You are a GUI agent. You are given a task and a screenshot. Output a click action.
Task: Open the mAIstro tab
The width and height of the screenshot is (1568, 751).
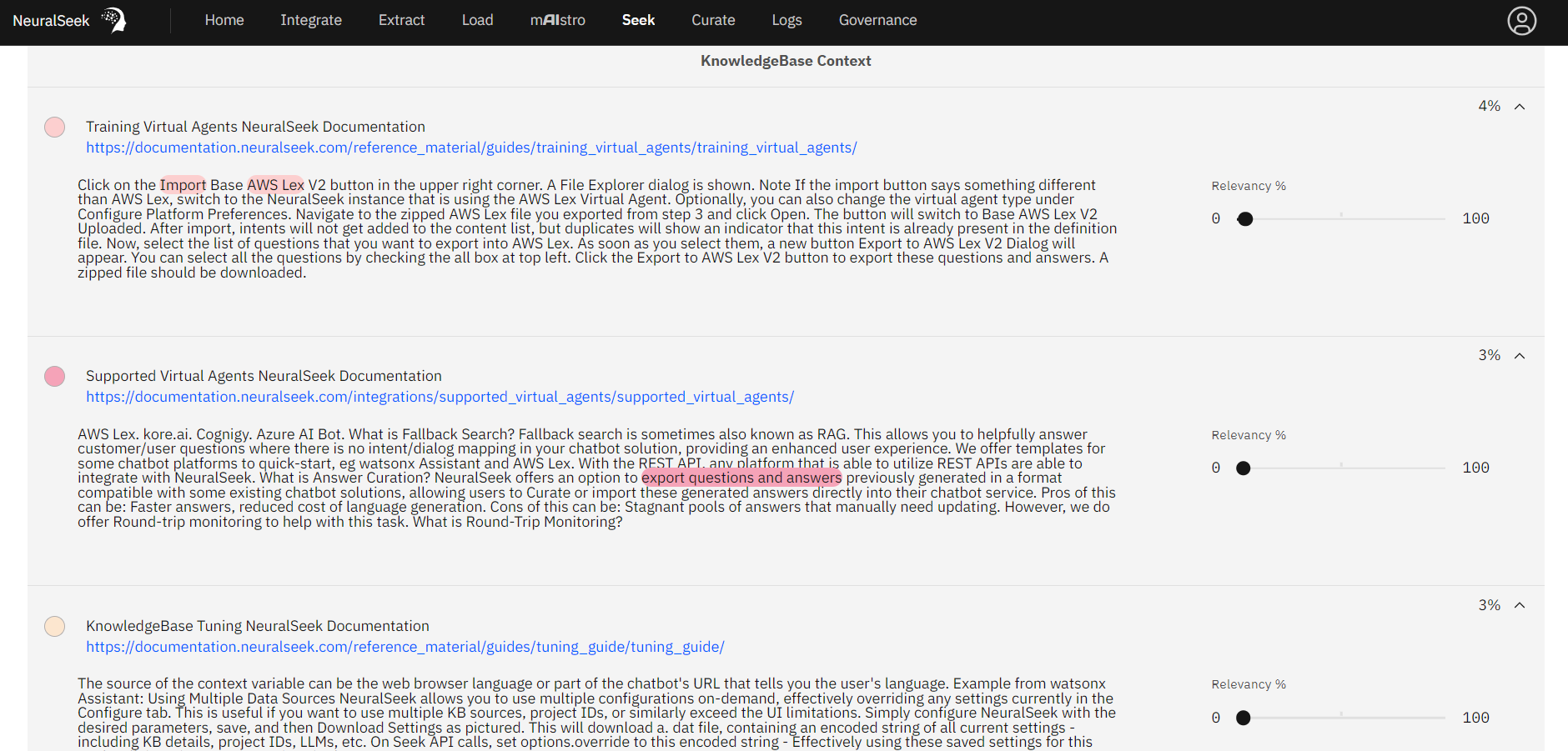(x=557, y=20)
